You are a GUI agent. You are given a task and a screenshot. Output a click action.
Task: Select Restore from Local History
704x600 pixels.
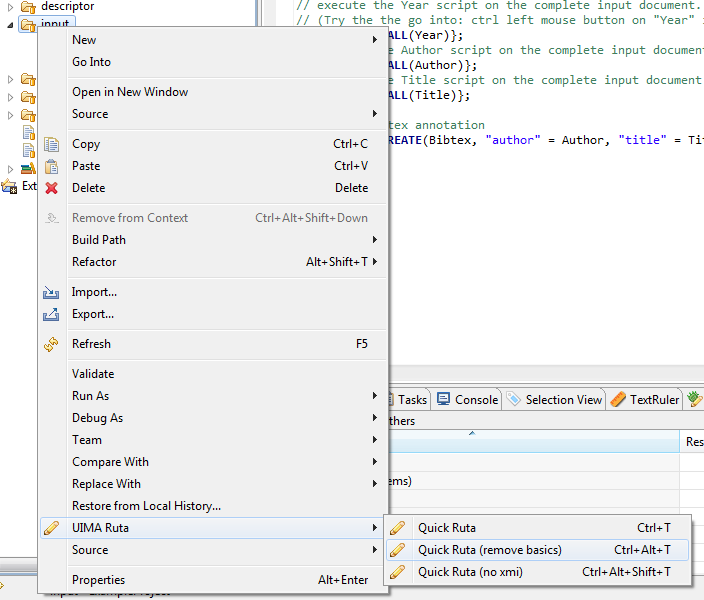[x=146, y=506]
